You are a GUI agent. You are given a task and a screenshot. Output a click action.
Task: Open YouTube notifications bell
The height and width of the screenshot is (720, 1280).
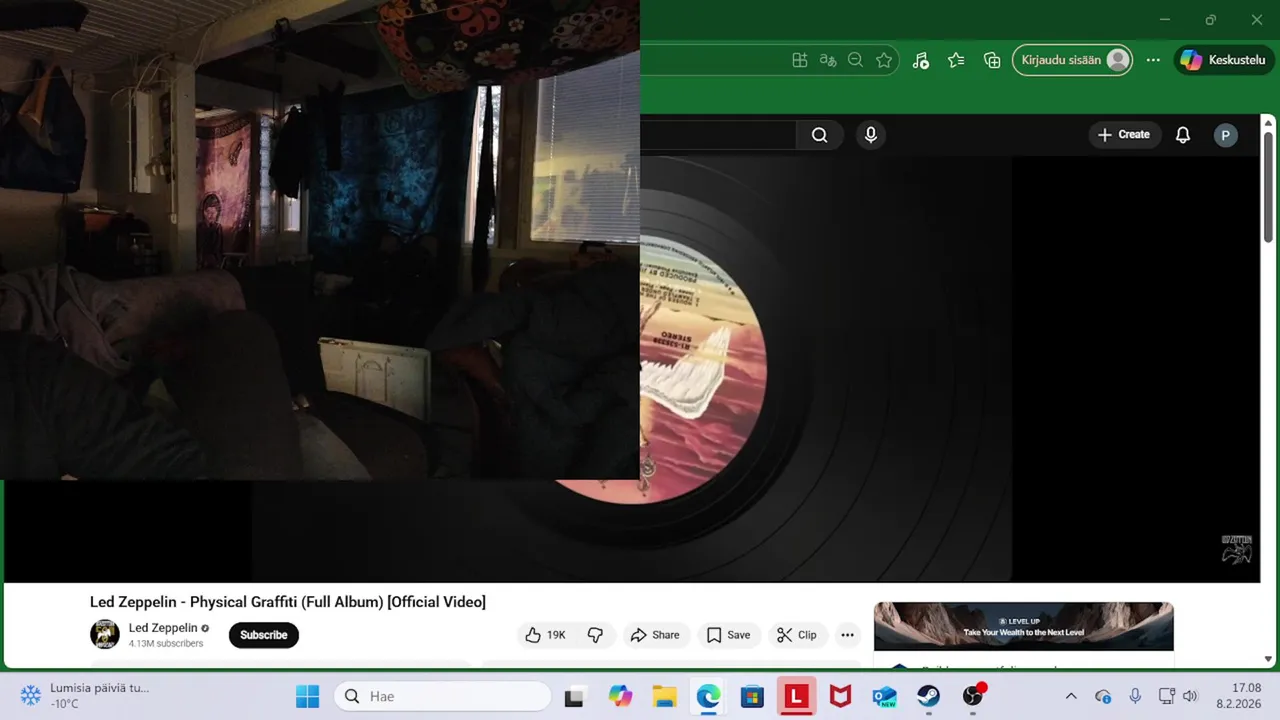[x=1183, y=135]
